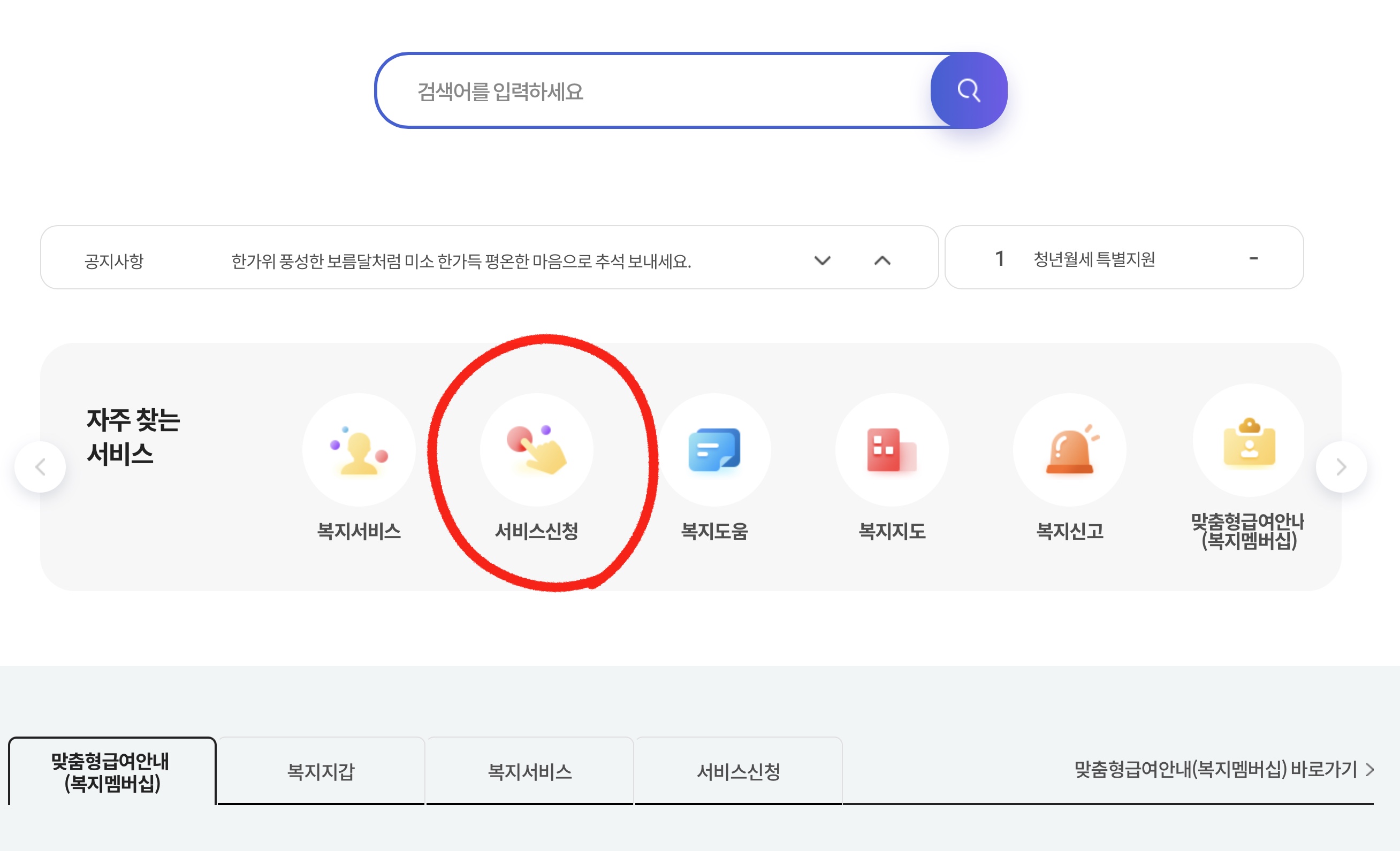Click the purple search magnifier icon
This screenshot has width=1400, height=851.
pyautogui.click(x=969, y=91)
